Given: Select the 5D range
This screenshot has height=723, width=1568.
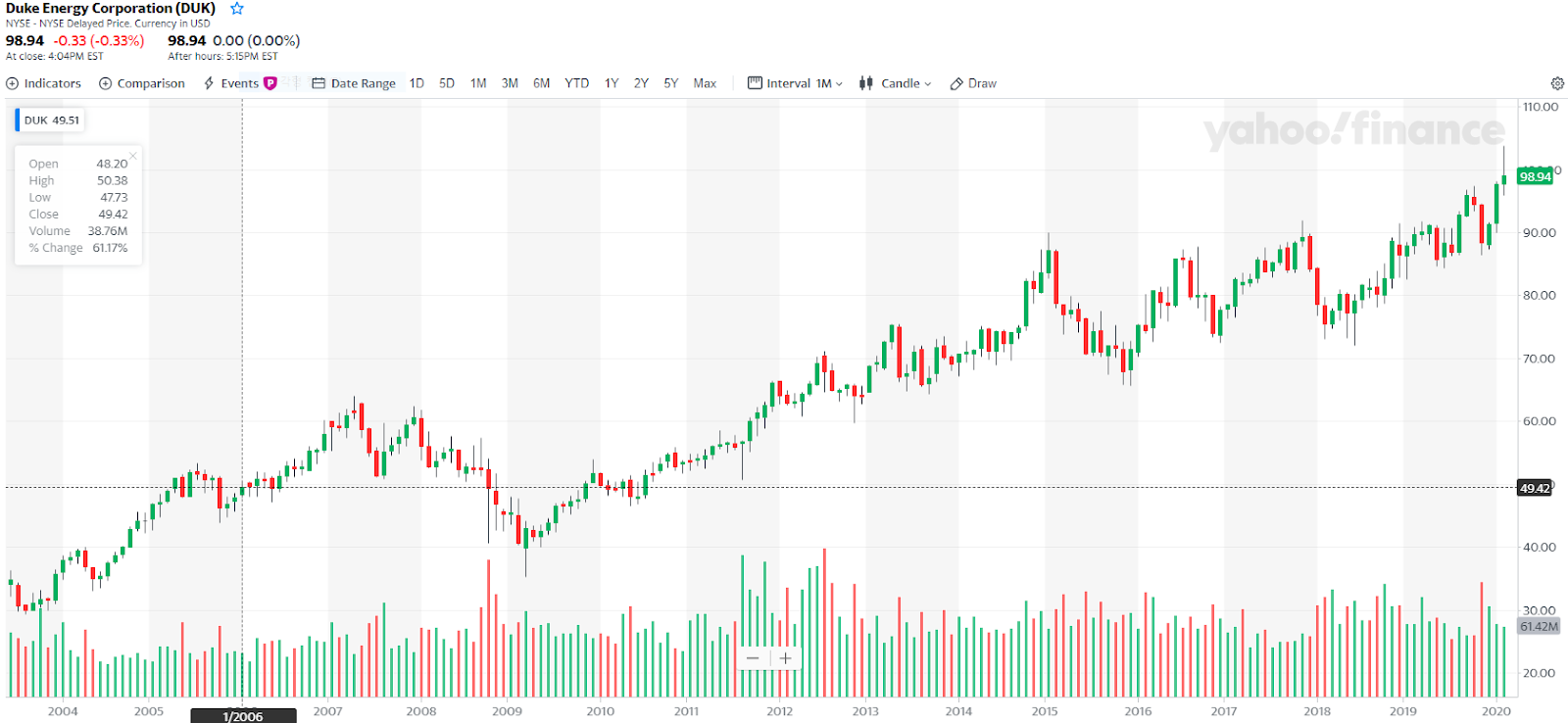Looking at the screenshot, I should pos(447,83).
